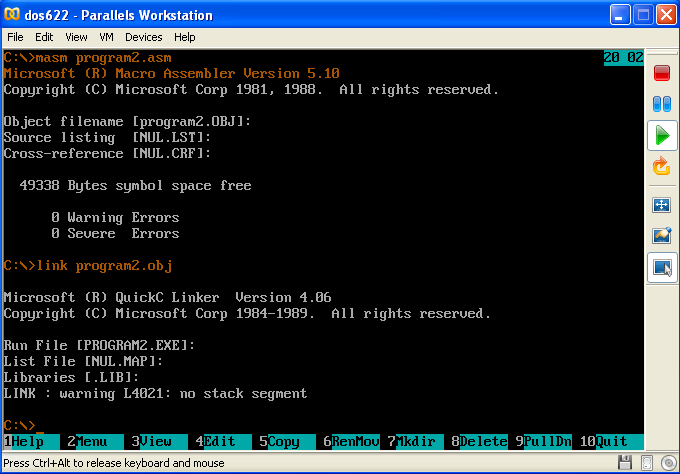Click 'Press Ctrl+Alt to release' status text
This screenshot has width=680, height=474.
point(114,463)
